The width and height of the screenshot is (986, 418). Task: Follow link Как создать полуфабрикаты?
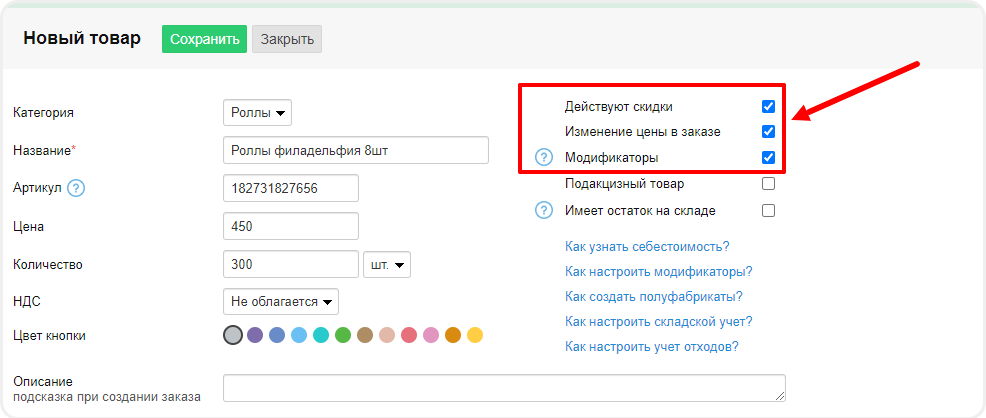[x=653, y=296]
